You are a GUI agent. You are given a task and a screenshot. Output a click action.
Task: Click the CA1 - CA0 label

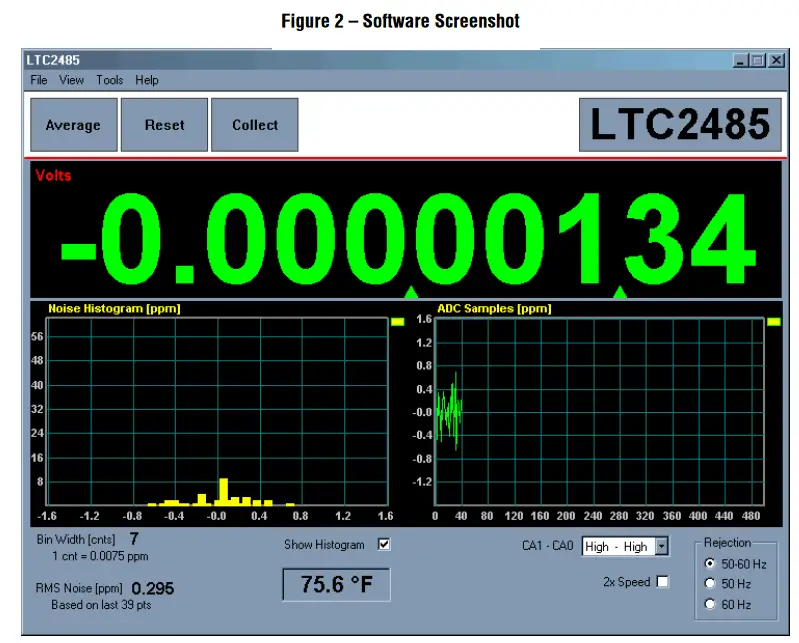tap(547, 546)
